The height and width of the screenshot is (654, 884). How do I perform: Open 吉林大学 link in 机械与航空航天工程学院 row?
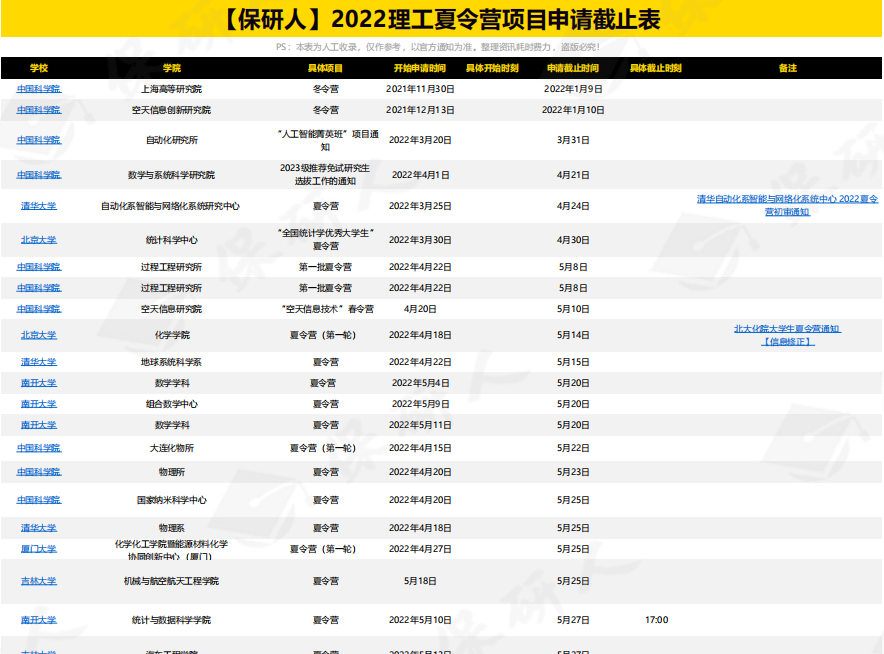click(39, 581)
